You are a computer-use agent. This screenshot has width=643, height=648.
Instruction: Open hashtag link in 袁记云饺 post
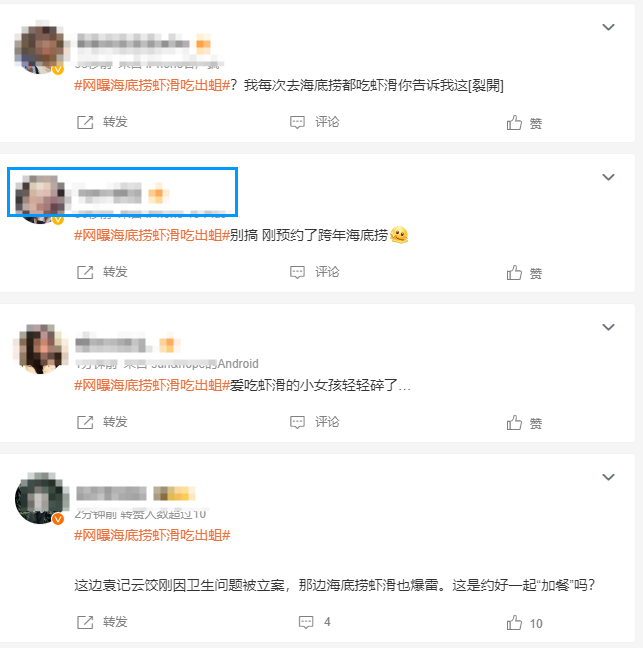pyautogui.click(x=152, y=536)
